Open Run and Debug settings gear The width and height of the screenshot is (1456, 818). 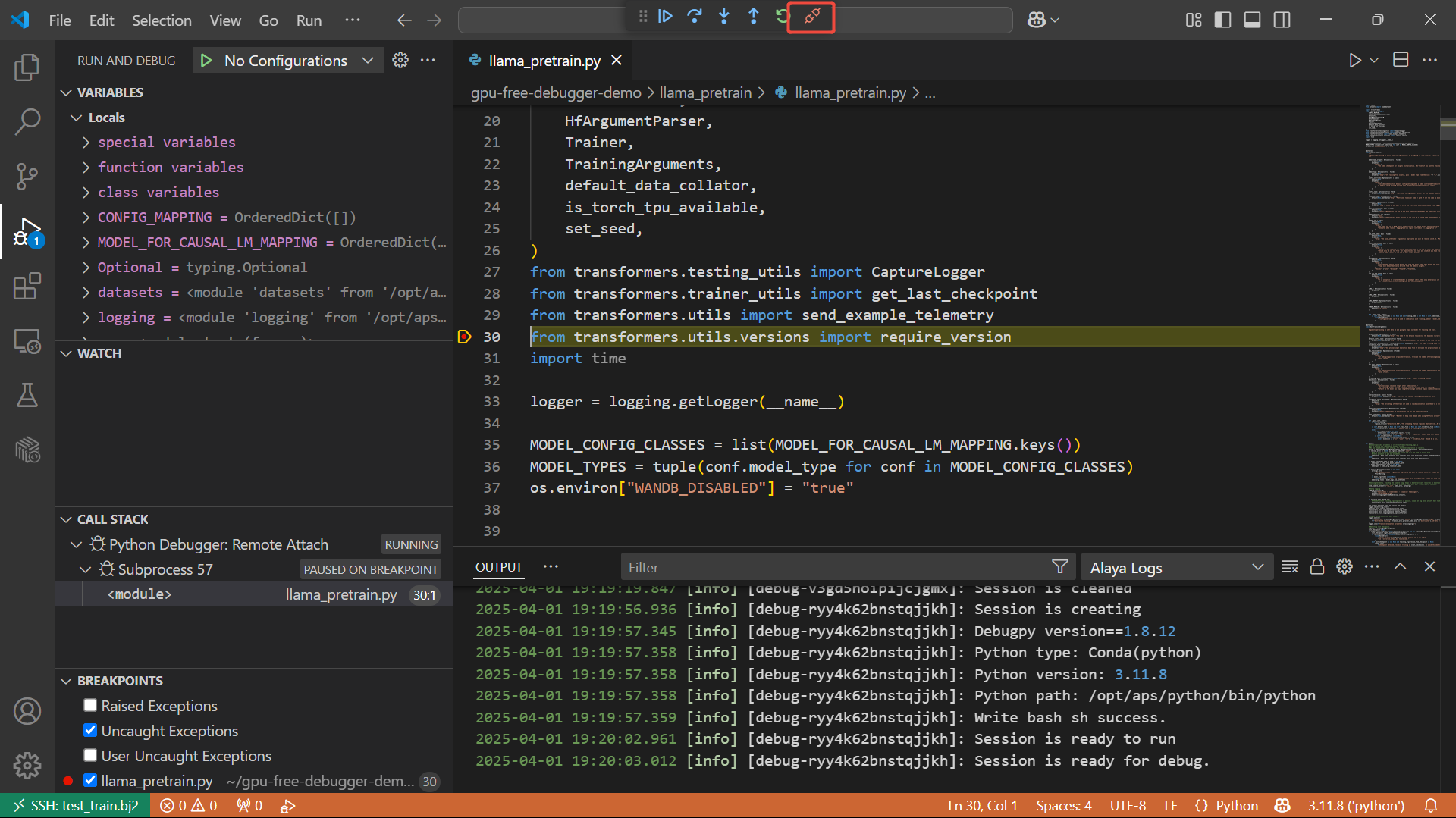400,61
